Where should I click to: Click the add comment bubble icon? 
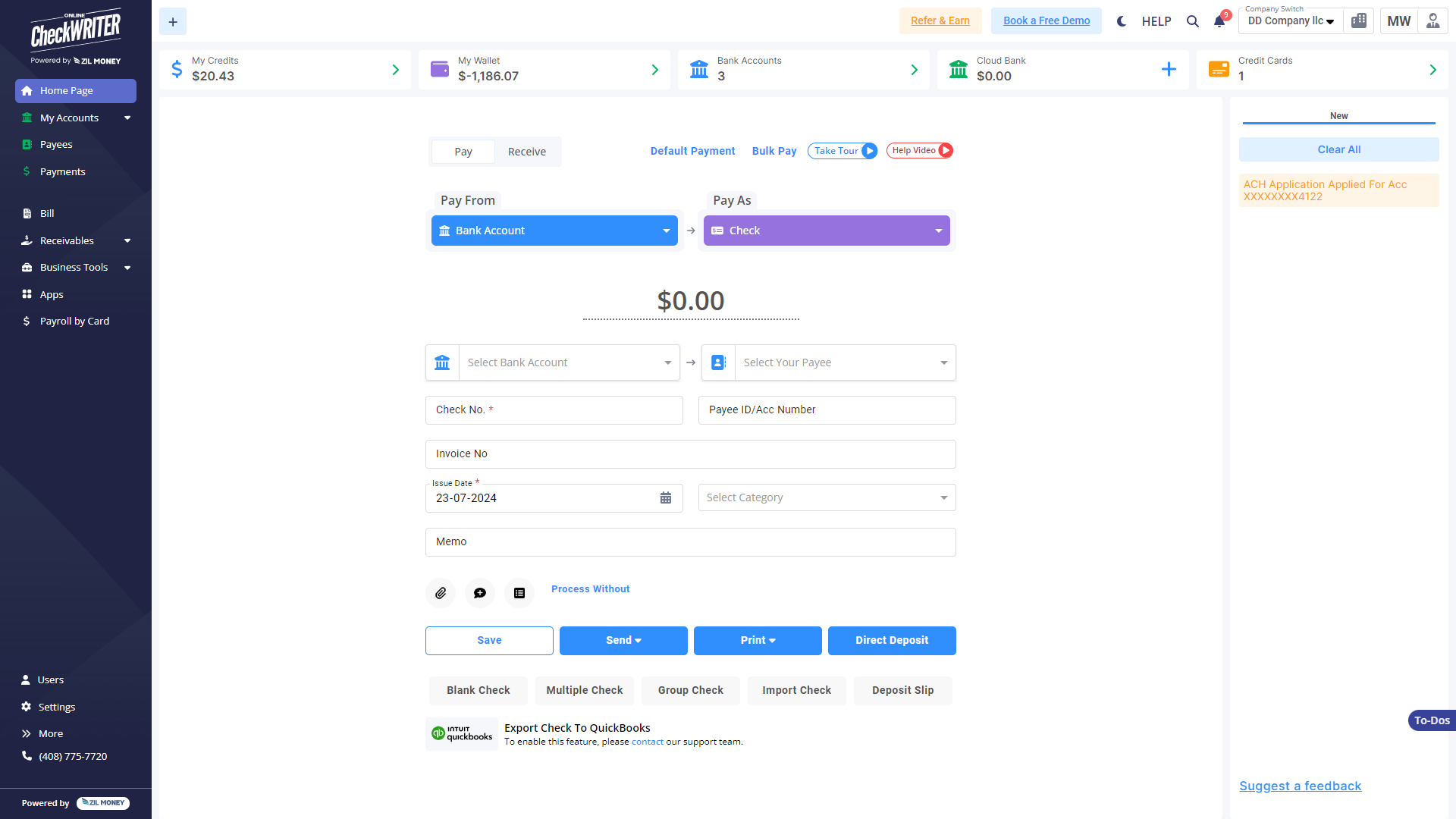tap(480, 593)
